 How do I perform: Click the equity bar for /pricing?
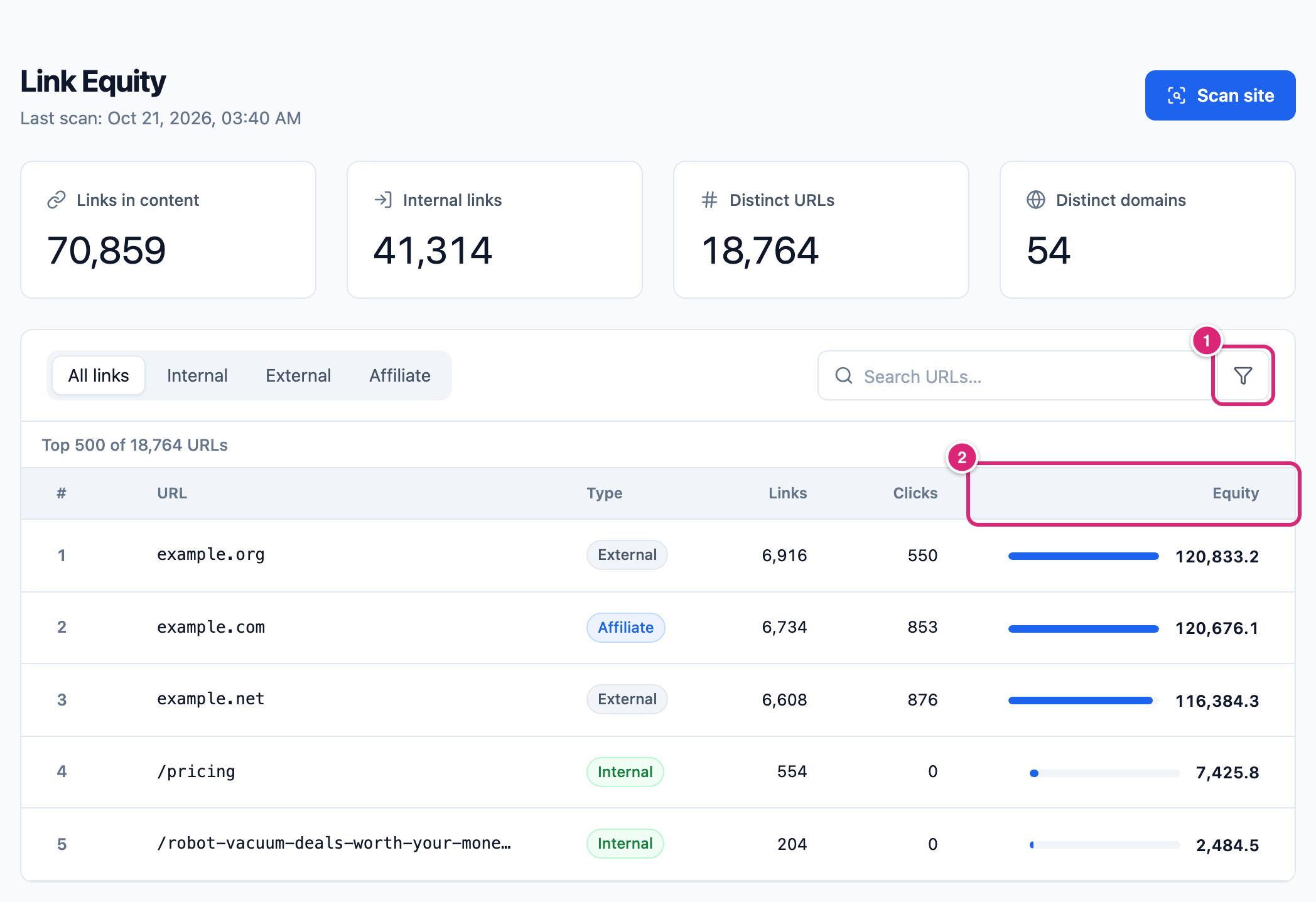tap(1105, 773)
